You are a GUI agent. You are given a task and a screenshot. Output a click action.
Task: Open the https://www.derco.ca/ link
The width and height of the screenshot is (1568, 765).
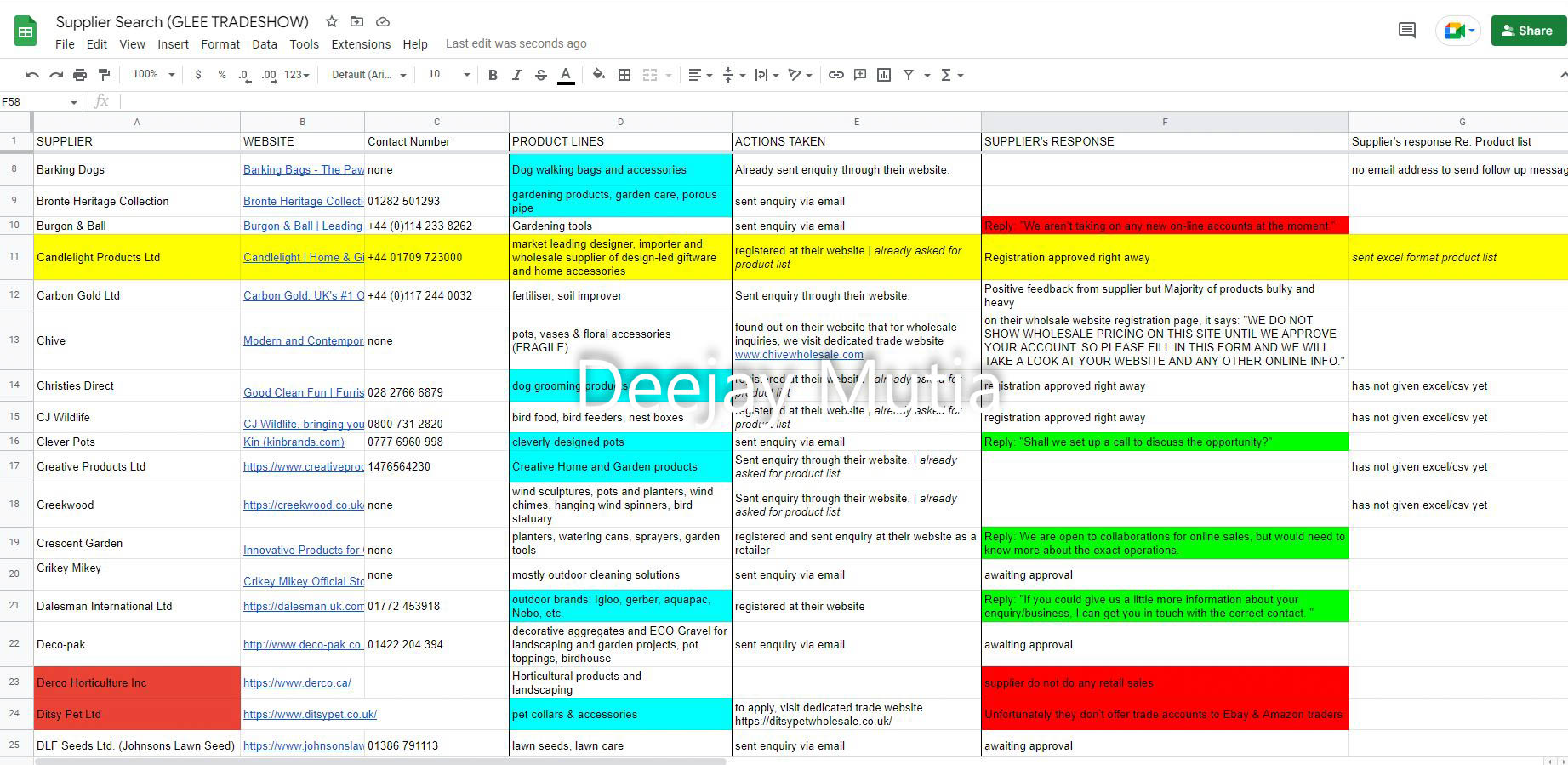297,682
